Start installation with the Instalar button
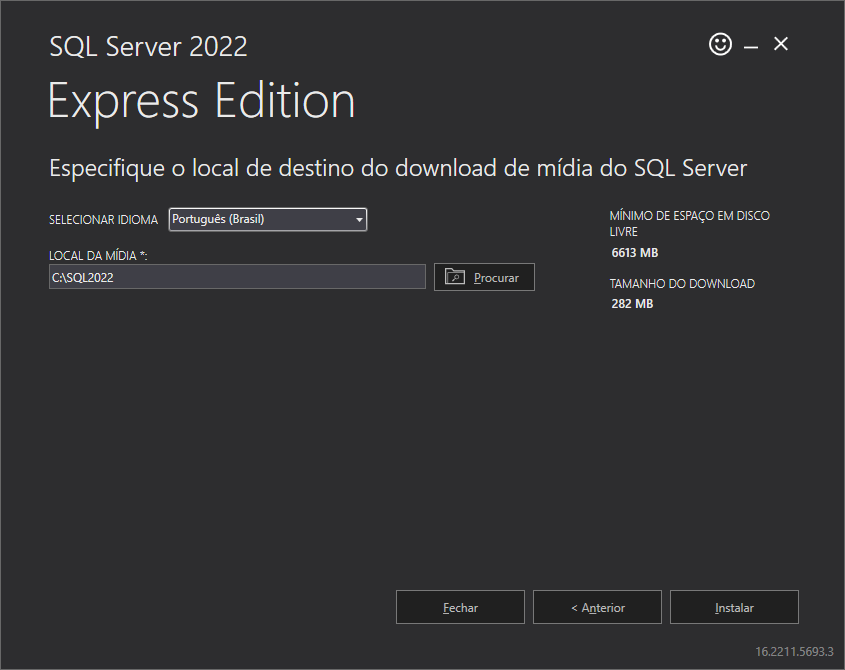 [734, 607]
